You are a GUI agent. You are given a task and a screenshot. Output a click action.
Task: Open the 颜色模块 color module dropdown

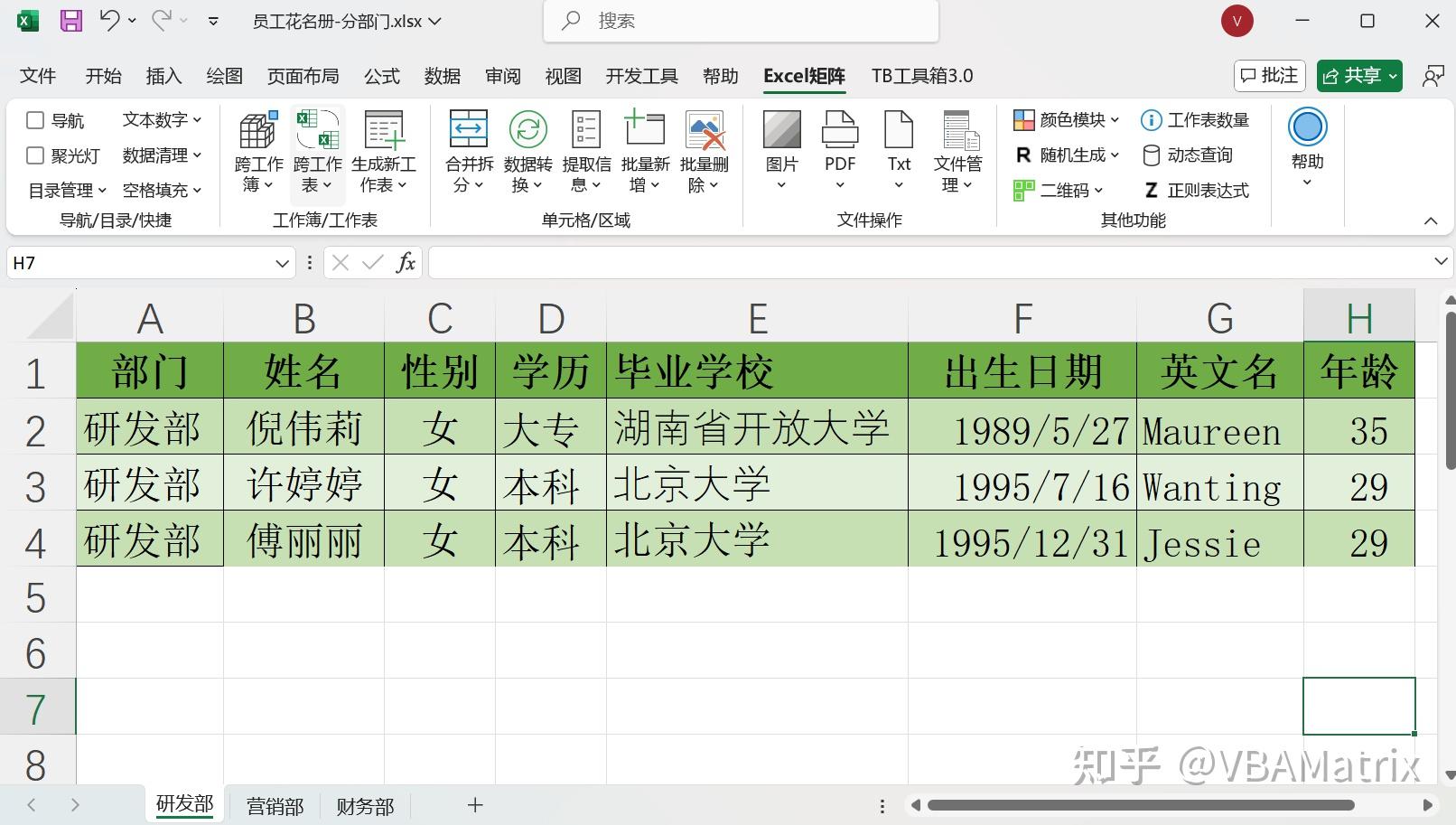1067,119
